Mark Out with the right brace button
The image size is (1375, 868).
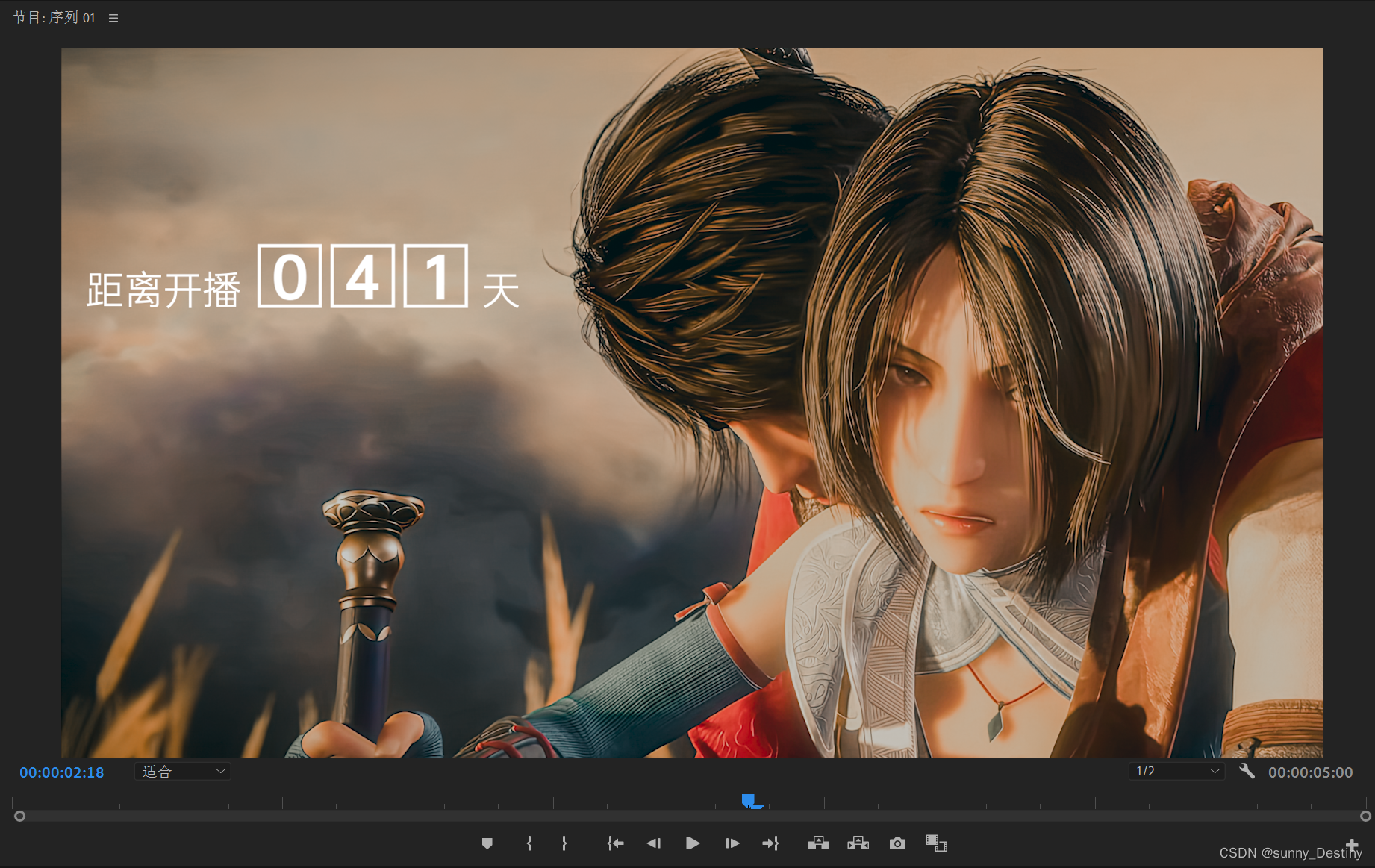pyautogui.click(x=564, y=843)
